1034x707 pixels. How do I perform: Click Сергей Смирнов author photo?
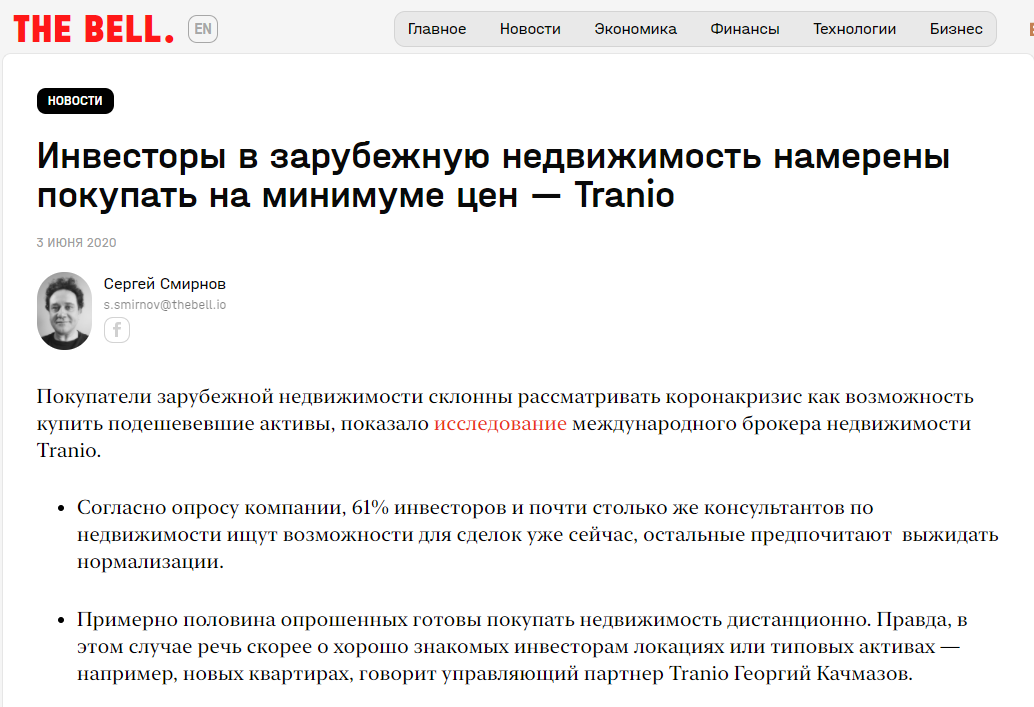tap(64, 311)
